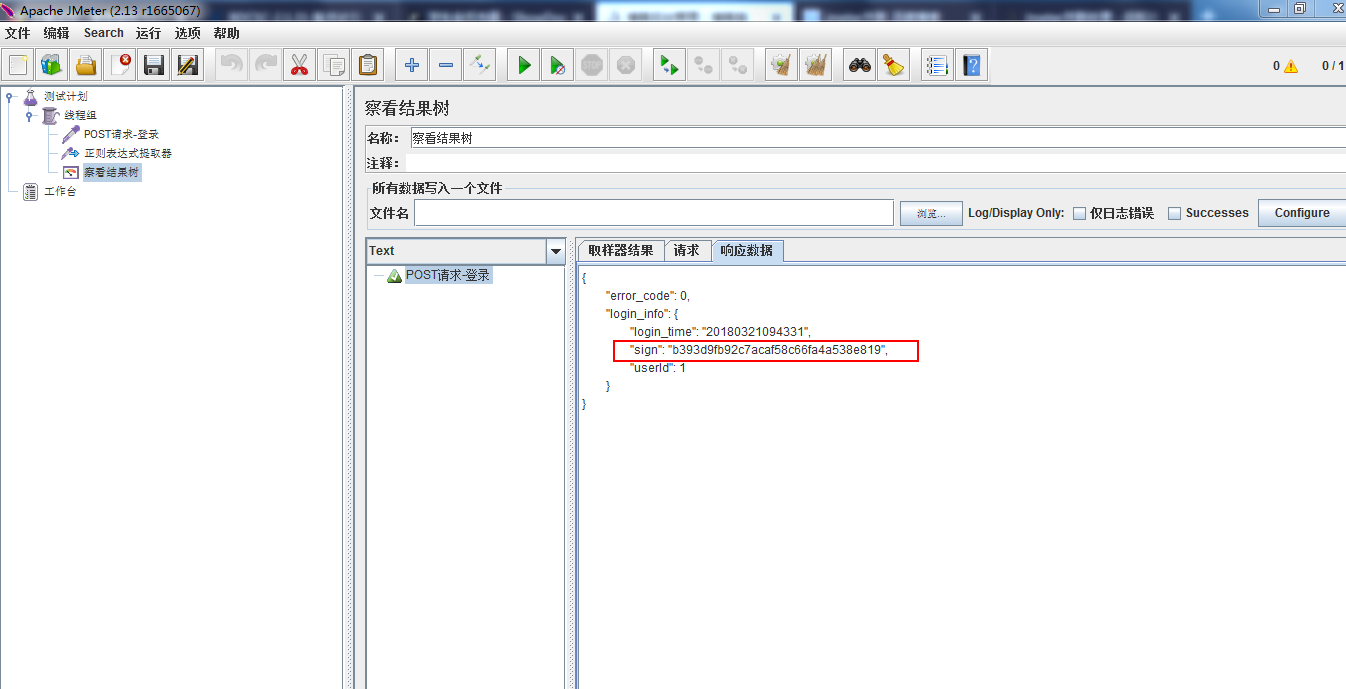Click the Cut scissors icon
Image resolution: width=1346 pixels, height=689 pixels.
[x=299, y=66]
